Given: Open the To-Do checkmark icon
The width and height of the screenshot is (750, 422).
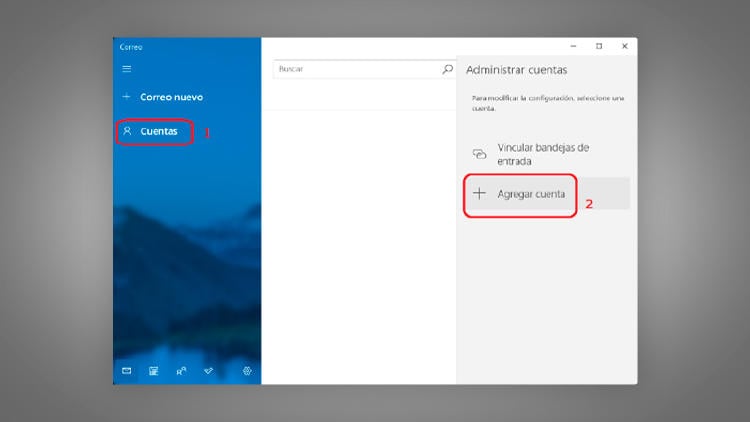Looking at the screenshot, I should pyautogui.click(x=209, y=371).
